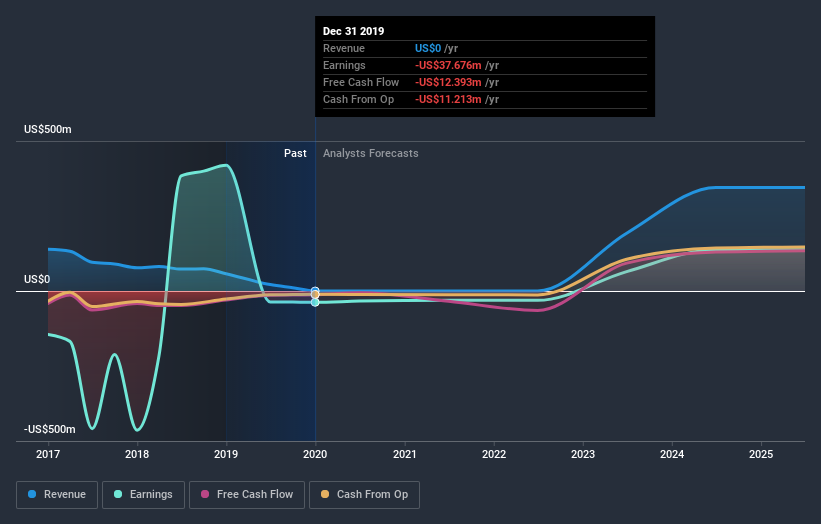821x524 pixels.
Task: Click the teal earnings data point at 2020
Action: [315, 303]
